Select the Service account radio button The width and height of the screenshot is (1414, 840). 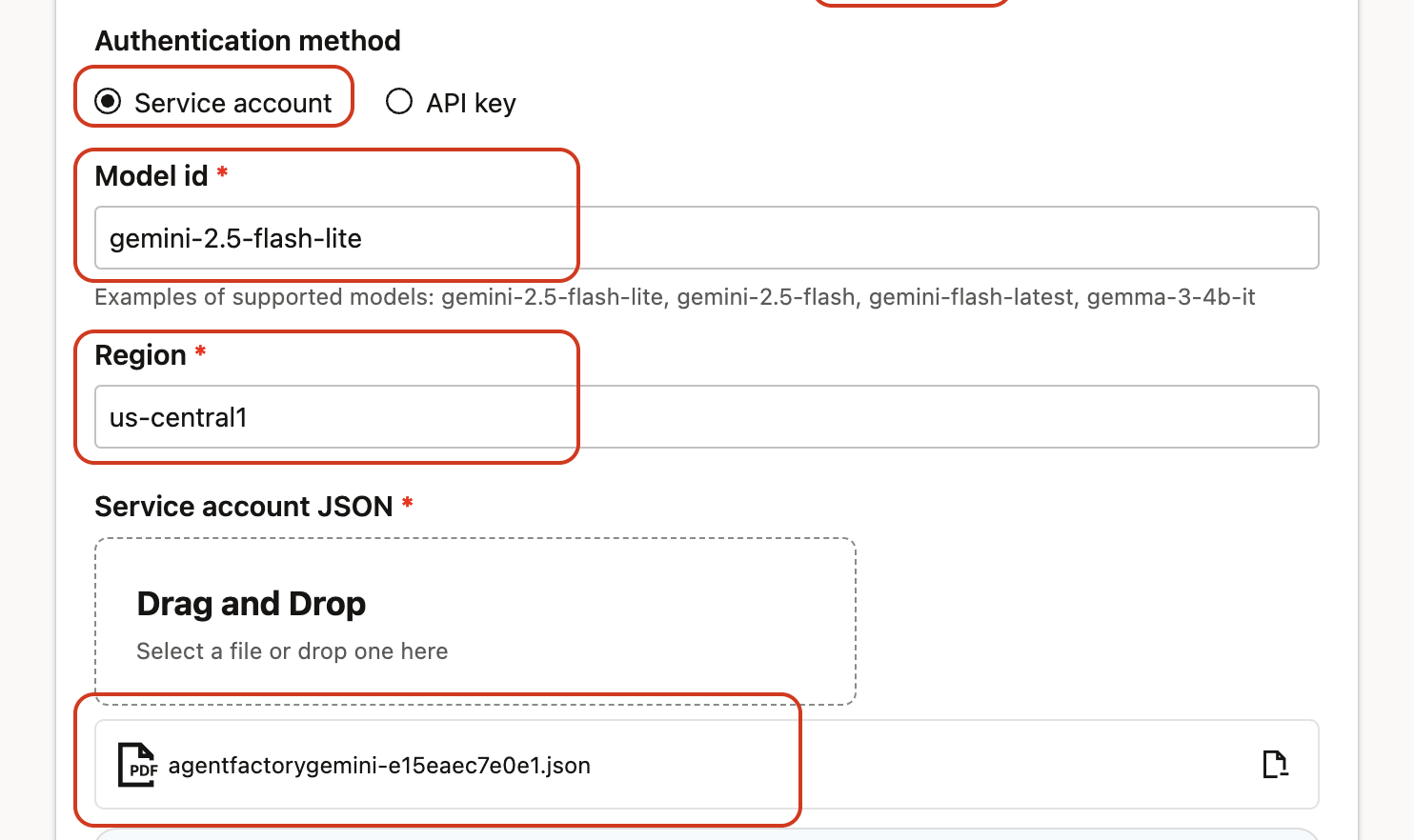point(109,101)
